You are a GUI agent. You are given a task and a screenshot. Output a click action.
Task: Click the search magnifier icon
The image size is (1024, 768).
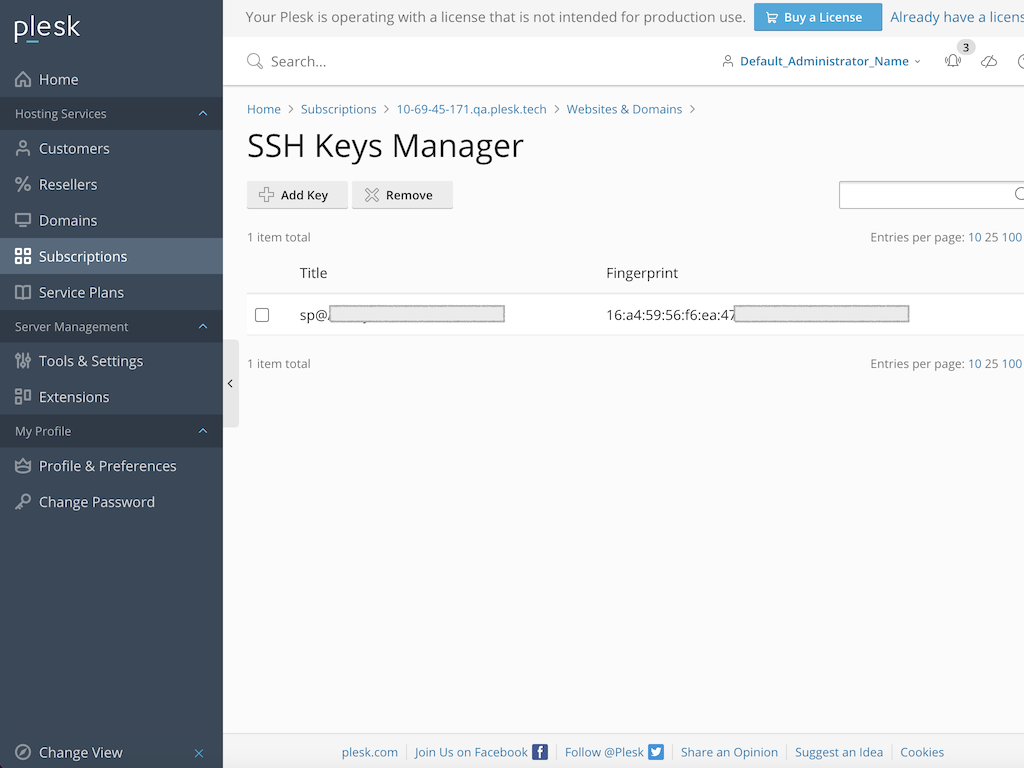pyautogui.click(x=254, y=61)
